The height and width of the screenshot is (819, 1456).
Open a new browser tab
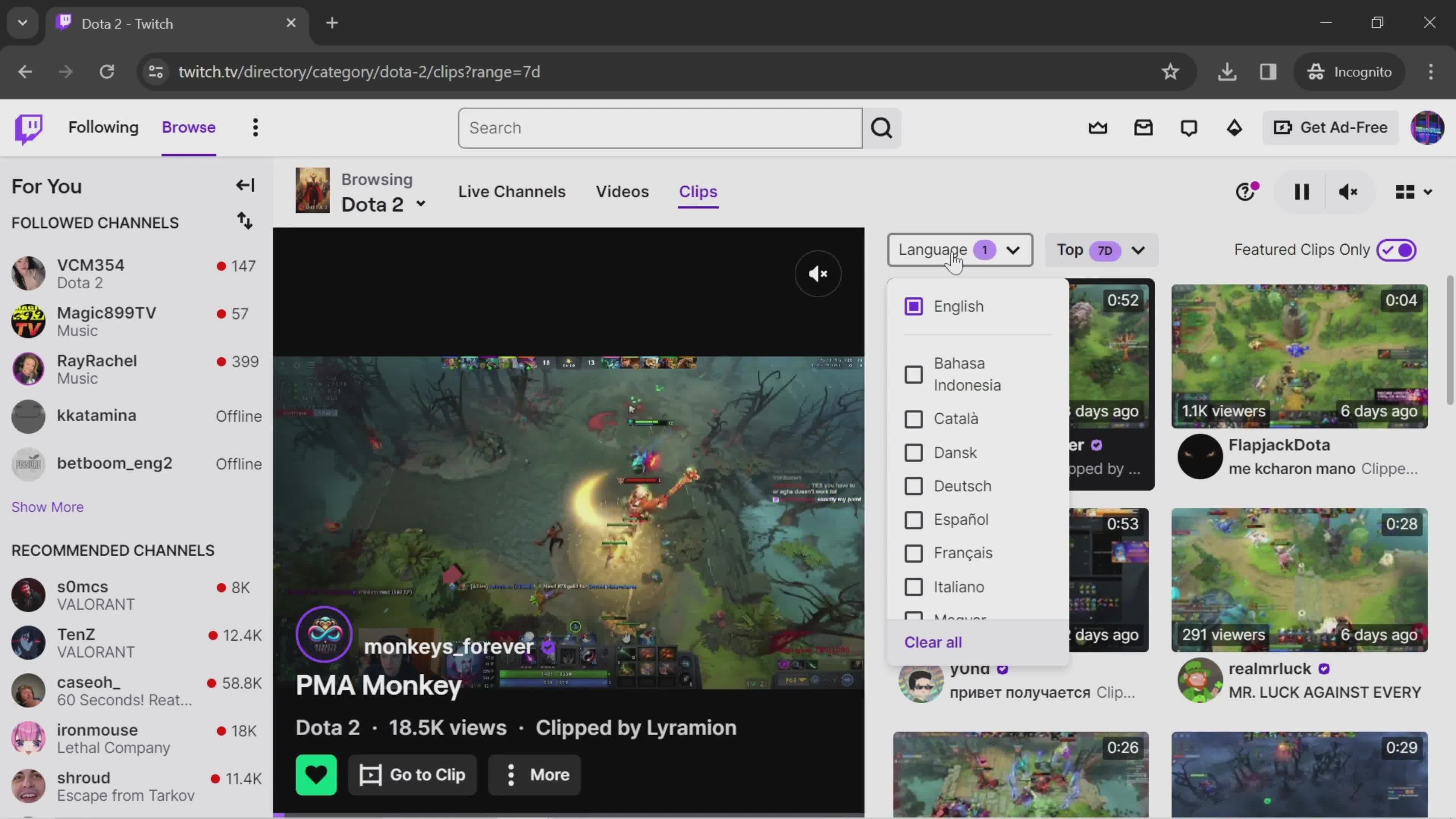point(332,23)
